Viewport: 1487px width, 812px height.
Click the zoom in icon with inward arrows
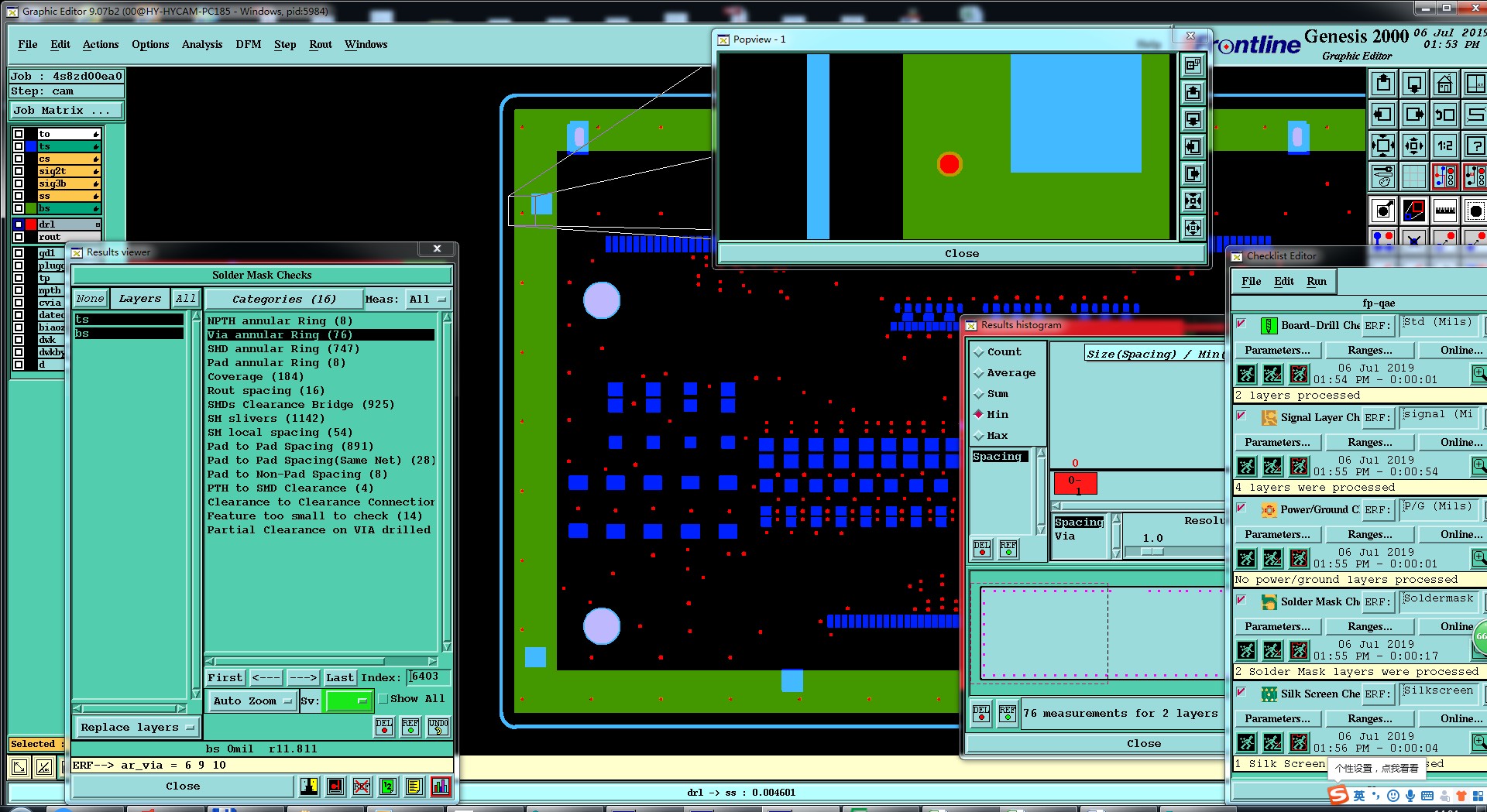[x=1383, y=146]
